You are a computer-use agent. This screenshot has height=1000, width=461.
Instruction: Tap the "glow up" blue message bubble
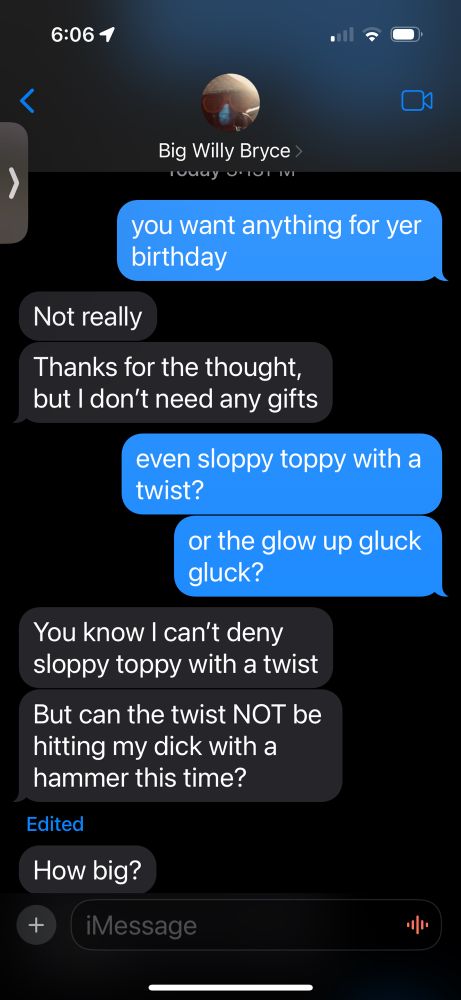(x=308, y=556)
